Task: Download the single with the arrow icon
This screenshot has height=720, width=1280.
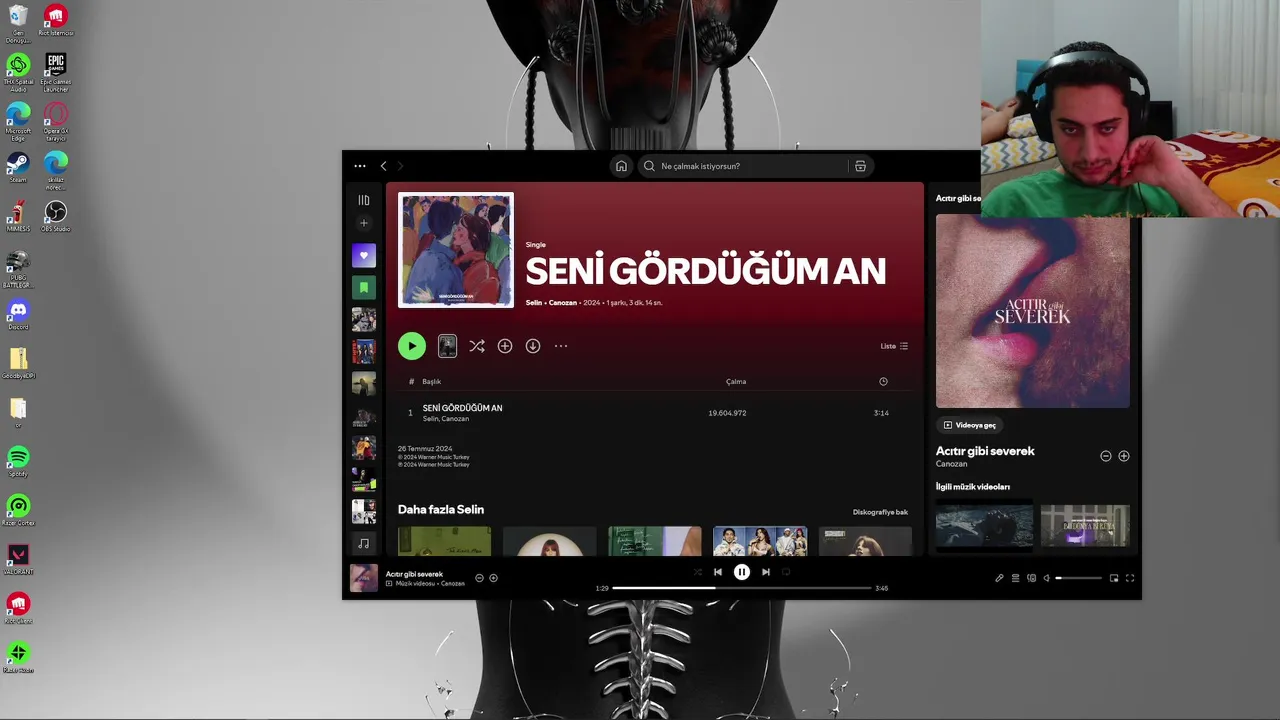Action: coord(533,346)
